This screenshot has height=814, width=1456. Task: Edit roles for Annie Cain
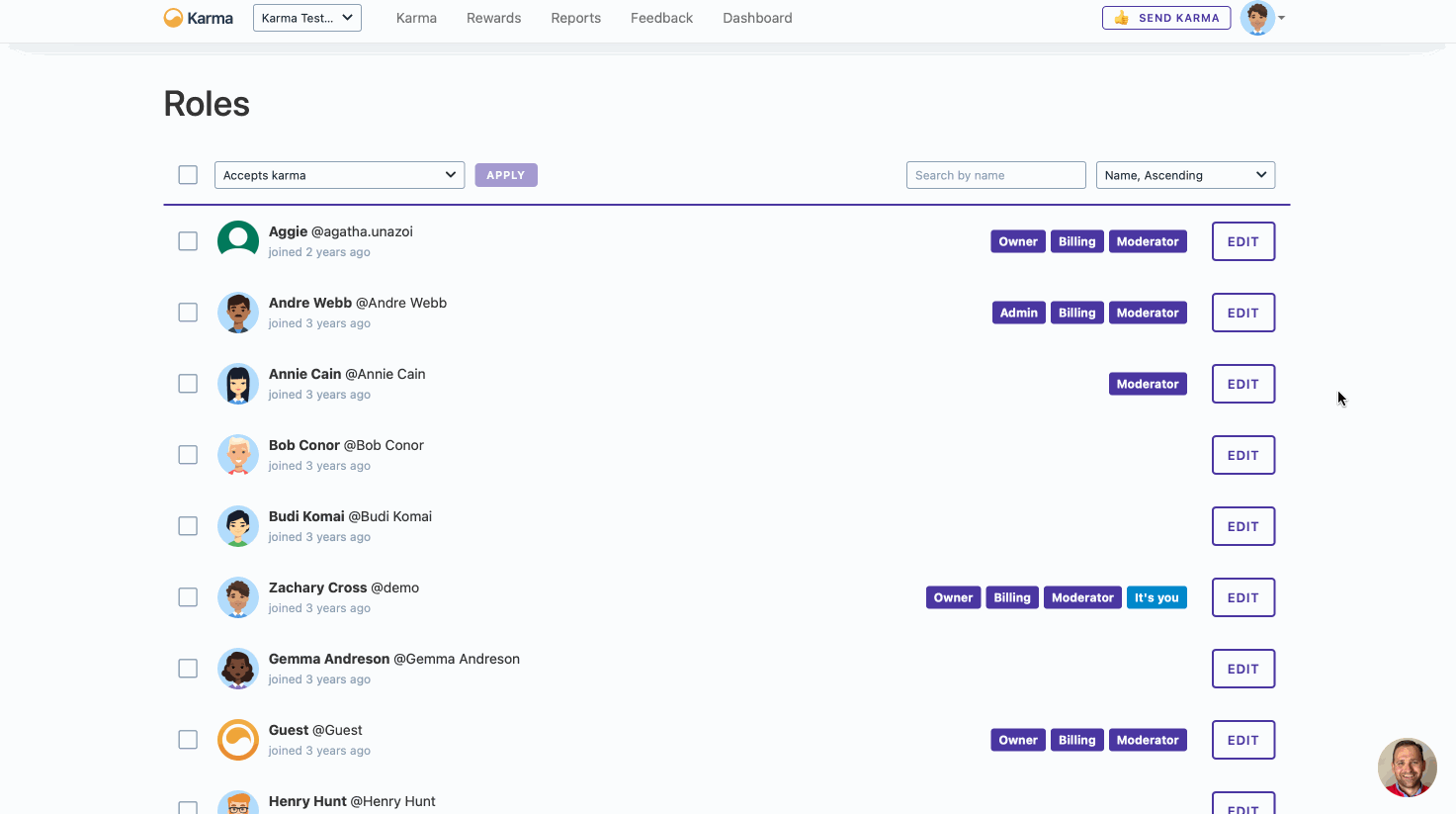tap(1243, 384)
